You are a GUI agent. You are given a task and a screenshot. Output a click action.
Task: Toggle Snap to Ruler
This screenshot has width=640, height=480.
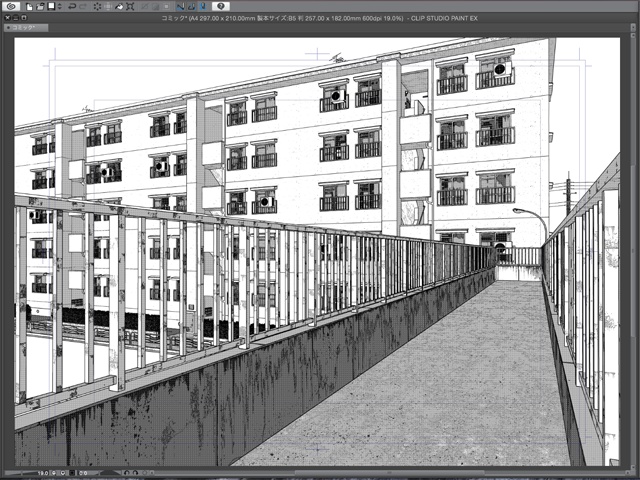pyautogui.click(x=181, y=6)
